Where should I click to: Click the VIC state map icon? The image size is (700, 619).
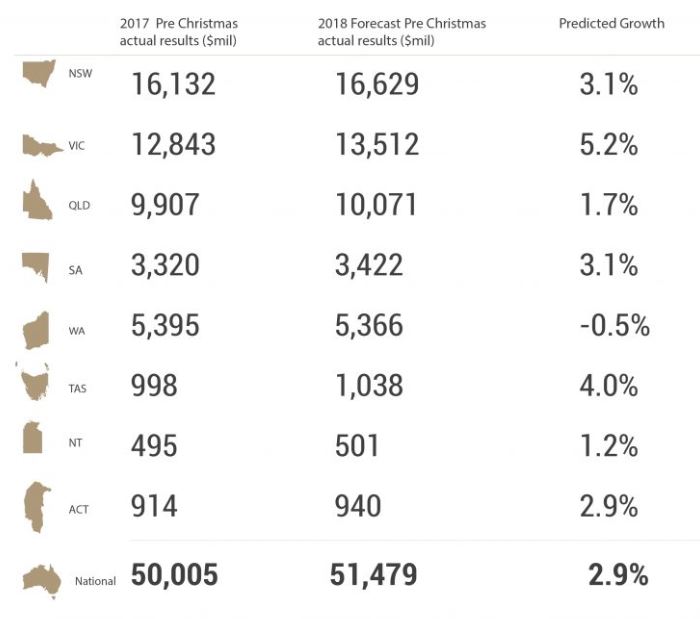pyautogui.click(x=42, y=145)
